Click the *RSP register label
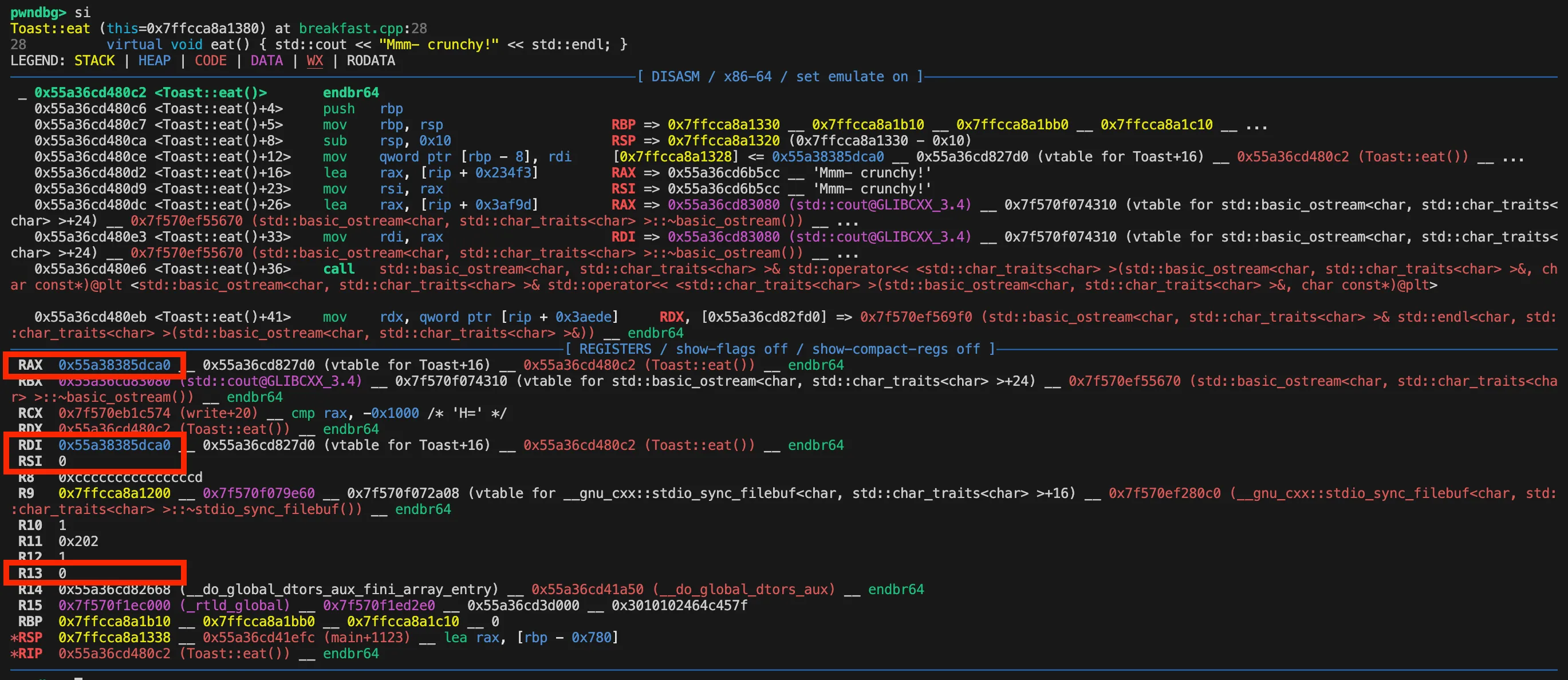The width and height of the screenshot is (1568, 680). click(27, 638)
